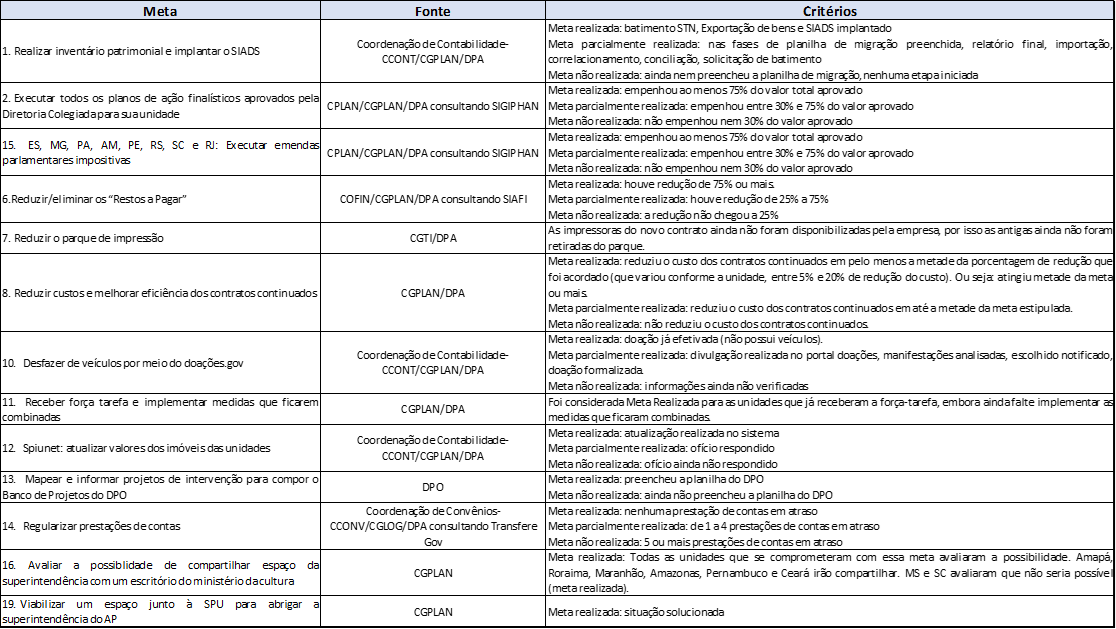
Task: Select 'CPLAN/CGPLAN/DPA consultando SIGIPHAN' cell in the row for meta 15
Action: click(x=433, y=152)
